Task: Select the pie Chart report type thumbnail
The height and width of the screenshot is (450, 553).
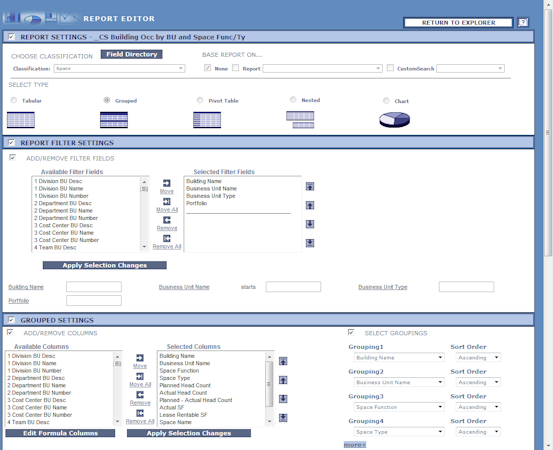Action: click(x=394, y=120)
